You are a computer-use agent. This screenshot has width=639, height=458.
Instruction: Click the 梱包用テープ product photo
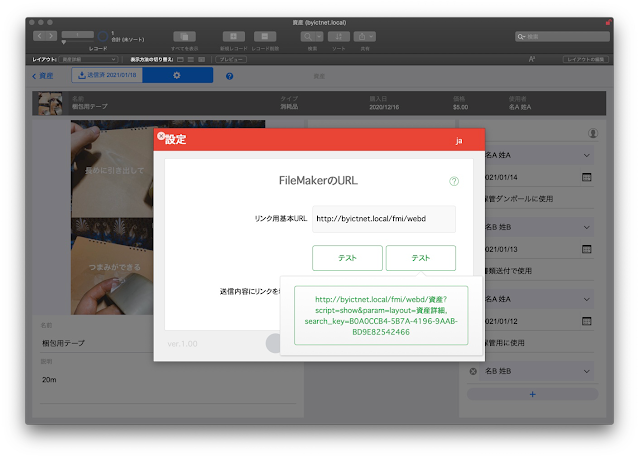pos(112,217)
